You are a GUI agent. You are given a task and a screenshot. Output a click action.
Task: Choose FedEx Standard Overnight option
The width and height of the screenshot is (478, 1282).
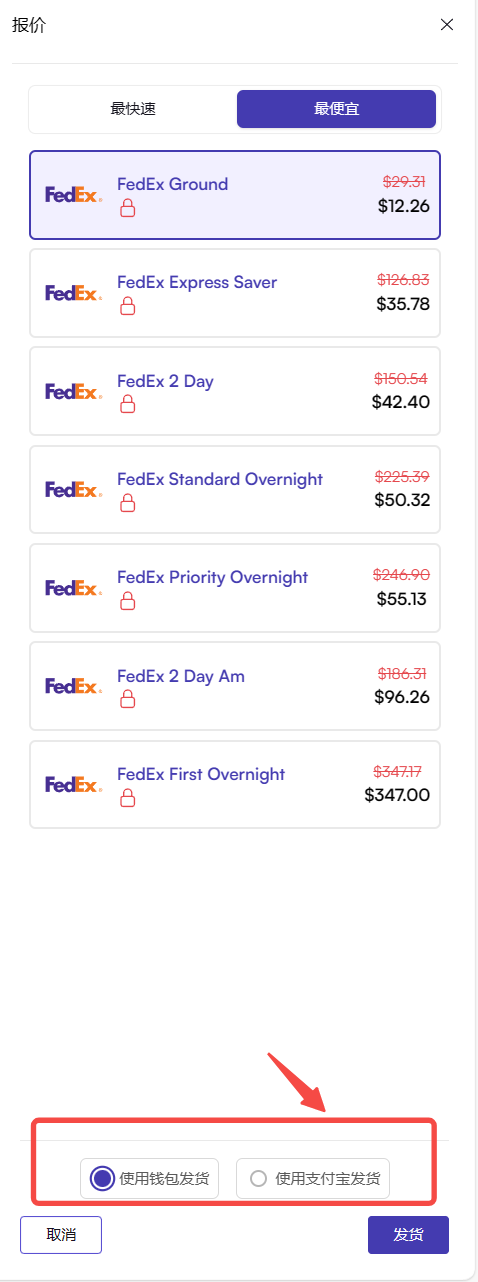(235, 490)
